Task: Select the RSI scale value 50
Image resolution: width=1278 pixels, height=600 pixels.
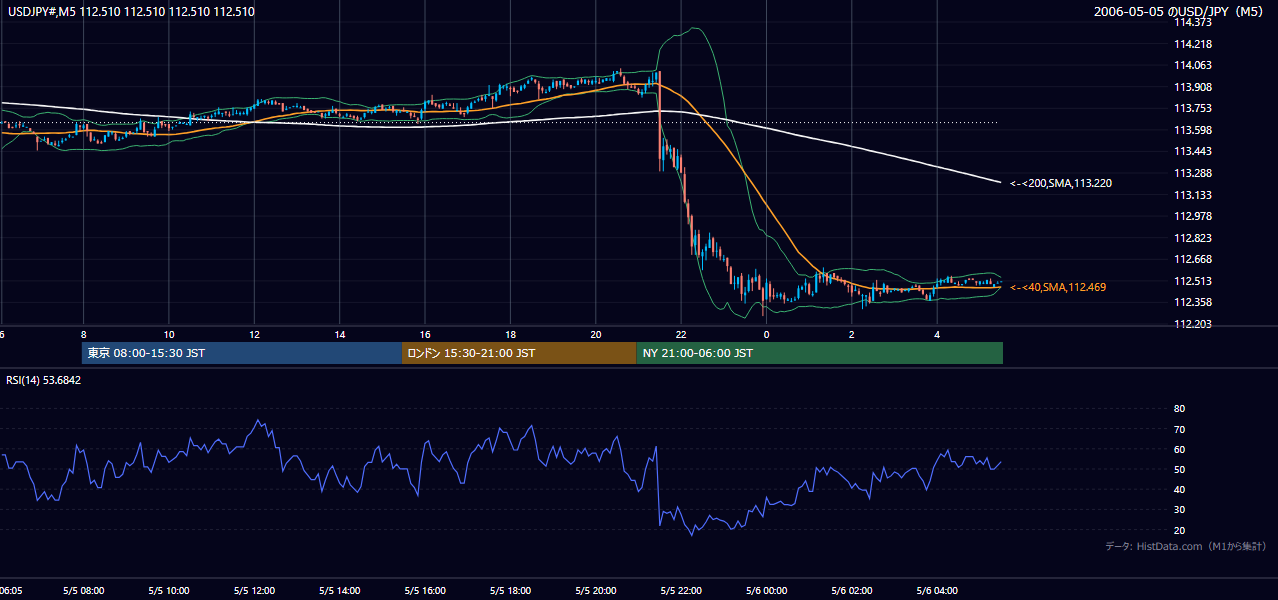Action: [x=1179, y=469]
